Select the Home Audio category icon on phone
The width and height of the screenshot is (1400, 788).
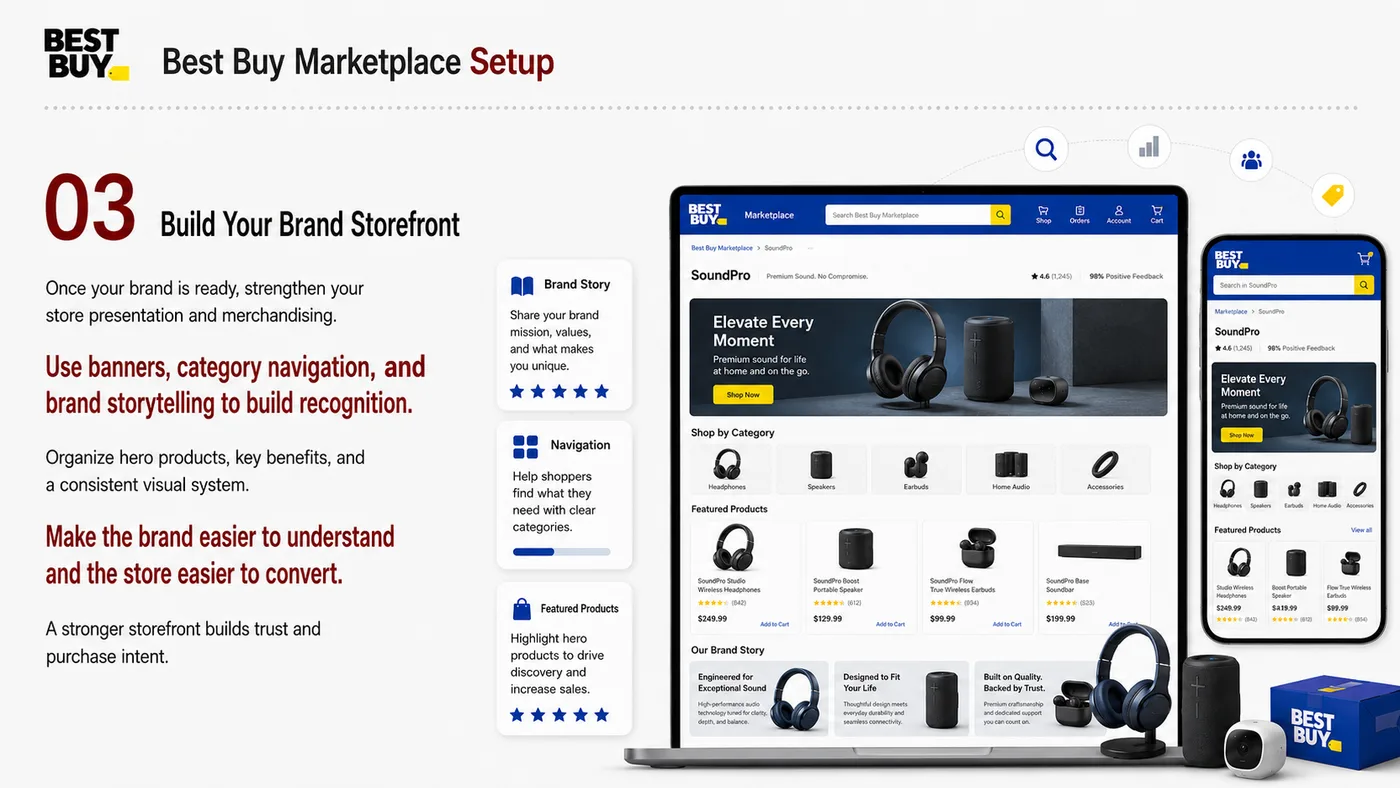(x=1327, y=490)
